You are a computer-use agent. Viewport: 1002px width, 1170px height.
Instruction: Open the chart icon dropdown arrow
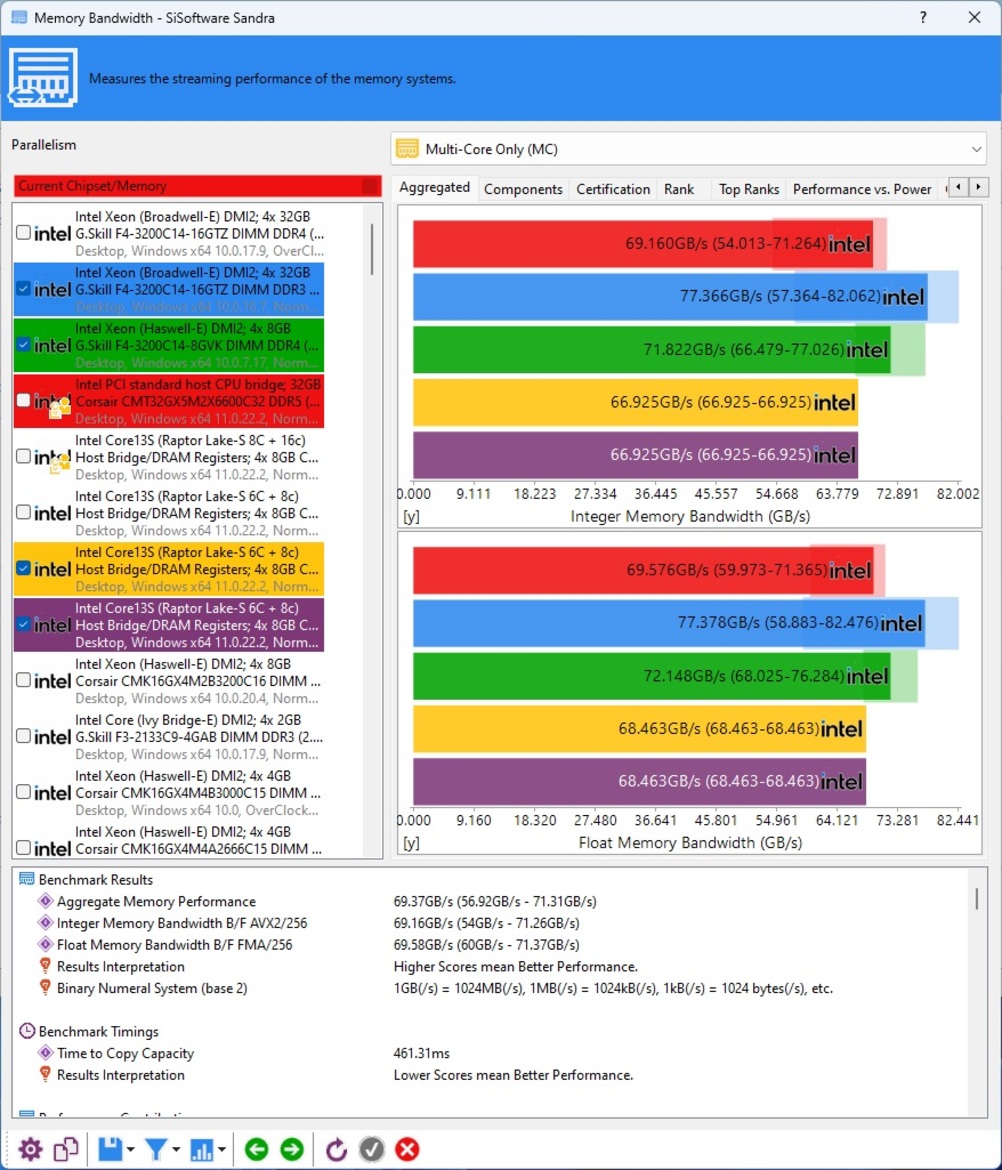pyautogui.click(x=222, y=1150)
